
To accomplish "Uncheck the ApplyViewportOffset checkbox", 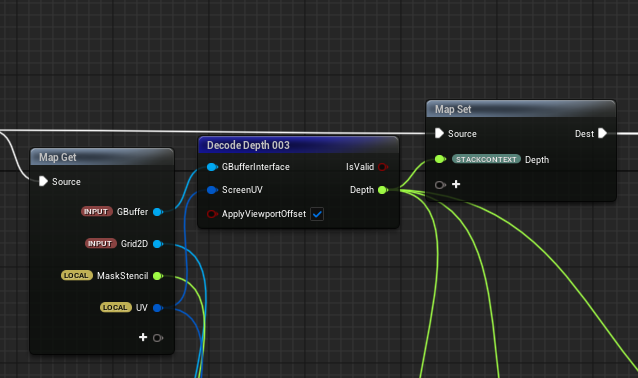I will tap(317, 214).
